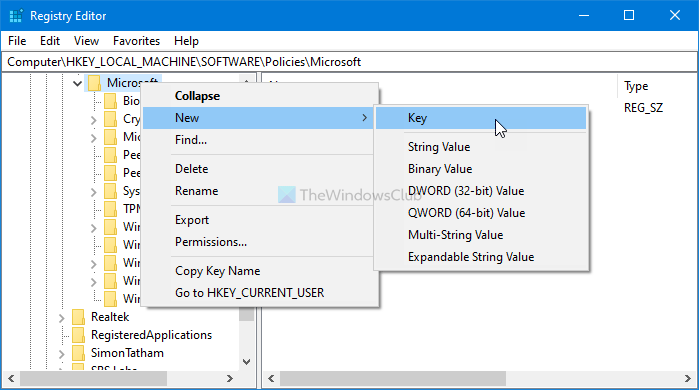Viewport: 700px width, 390px height.
Task: Click the Mic subkey folder icon
Action: (110, 137)
